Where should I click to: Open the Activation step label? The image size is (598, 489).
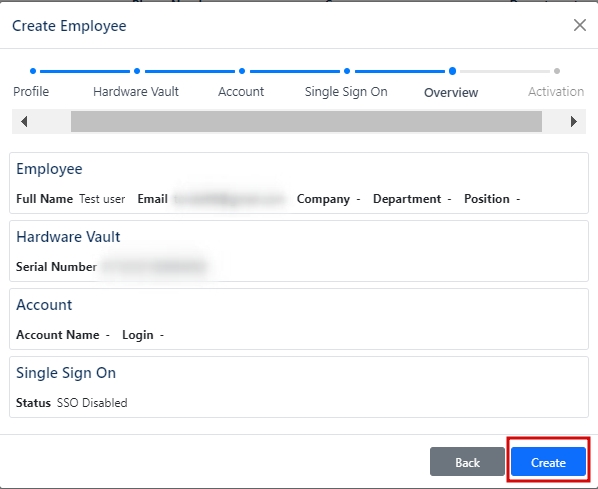[556, 92]
